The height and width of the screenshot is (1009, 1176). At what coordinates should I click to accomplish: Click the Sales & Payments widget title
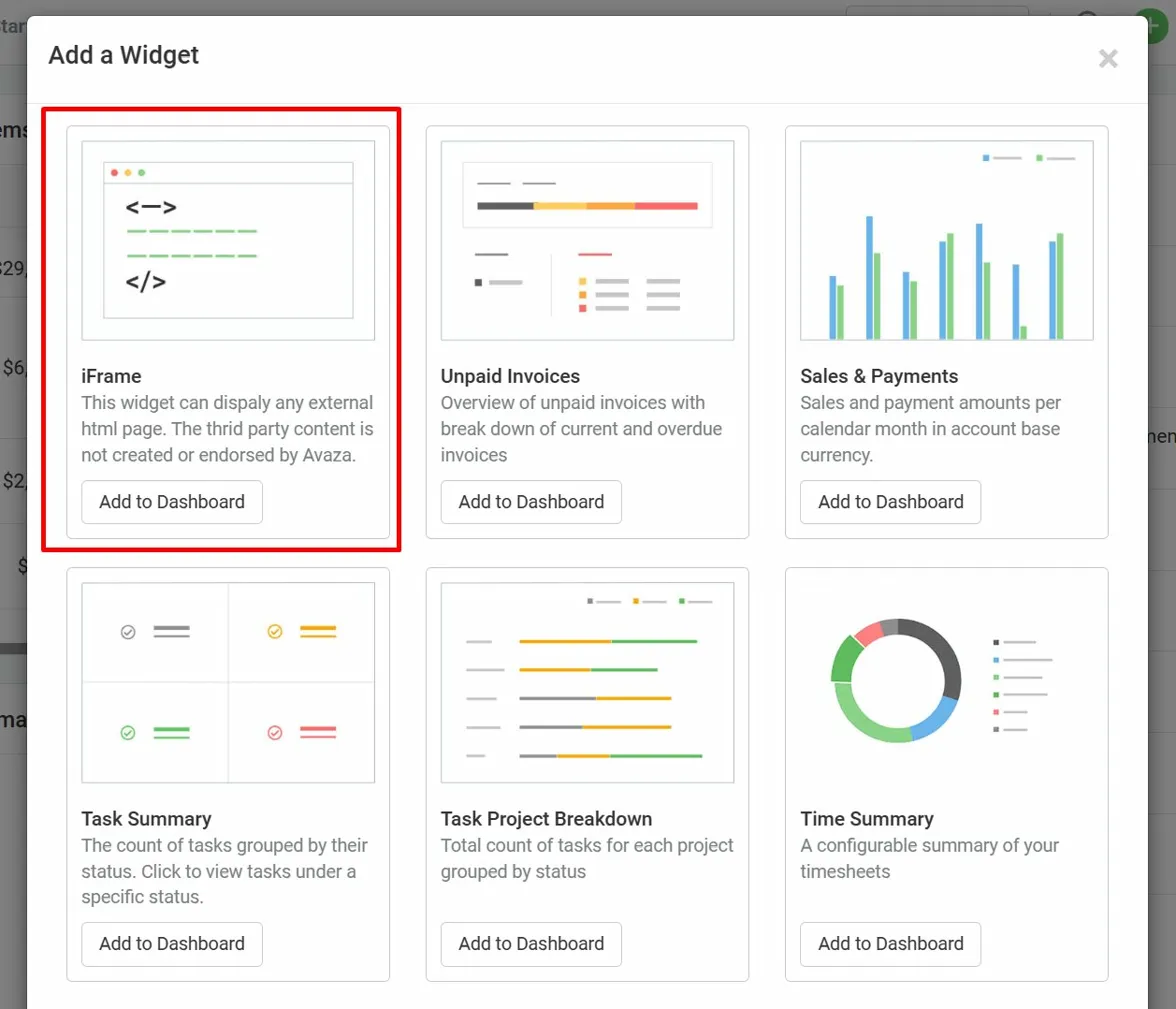(879, 377)
